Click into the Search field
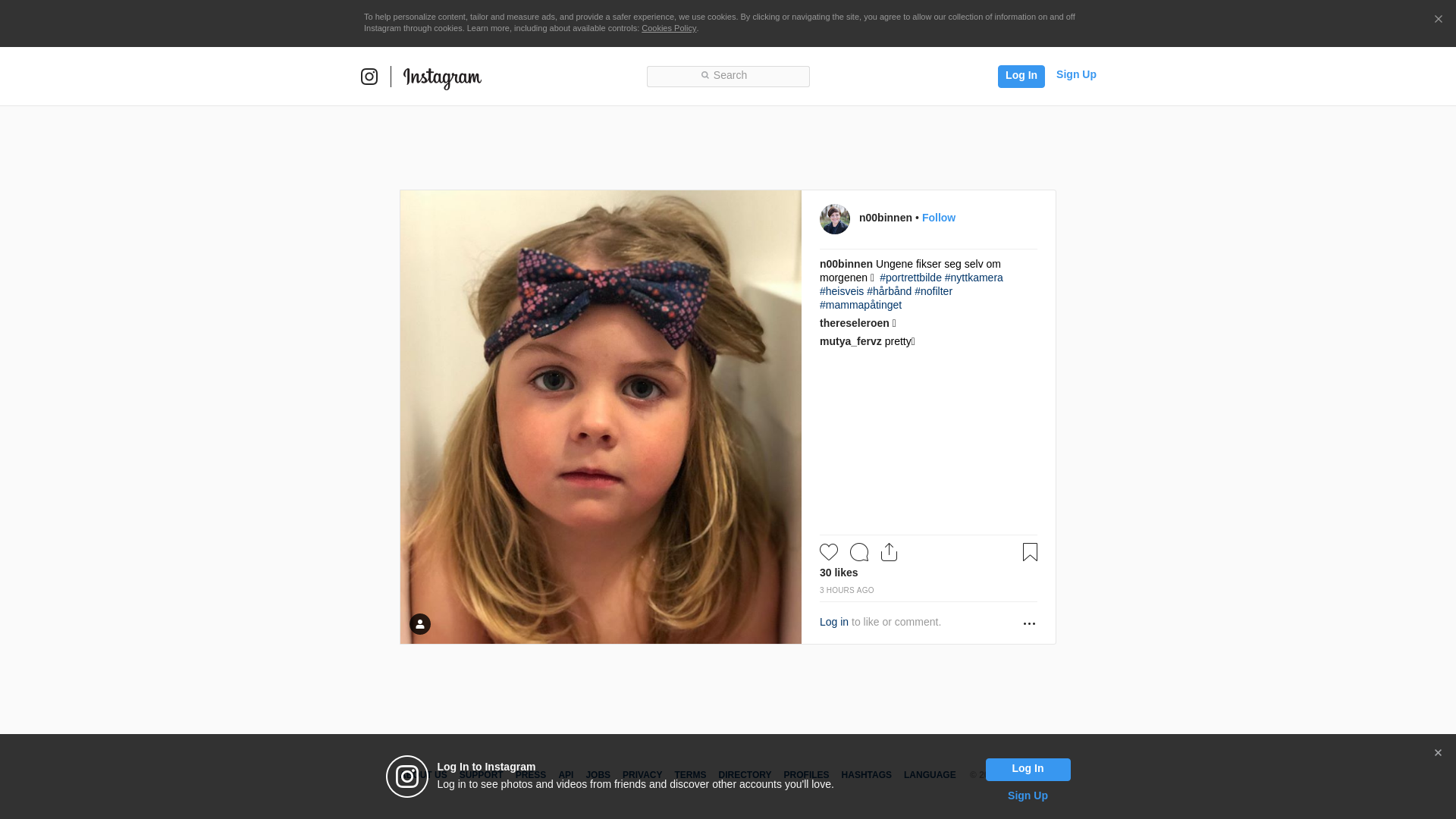The image size is (1456, 819). coord(728,76)
